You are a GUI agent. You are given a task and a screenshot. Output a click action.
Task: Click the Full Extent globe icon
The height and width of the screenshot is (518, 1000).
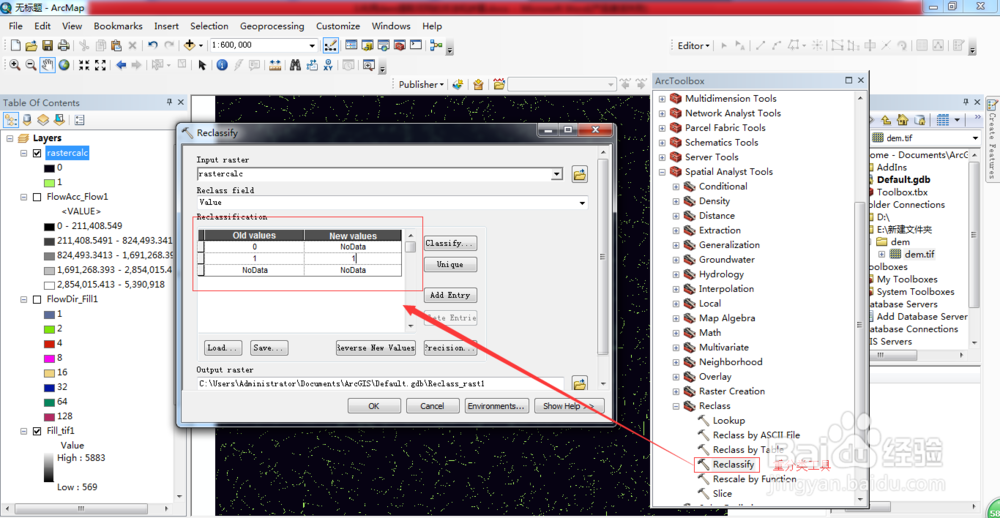point(64,65)
